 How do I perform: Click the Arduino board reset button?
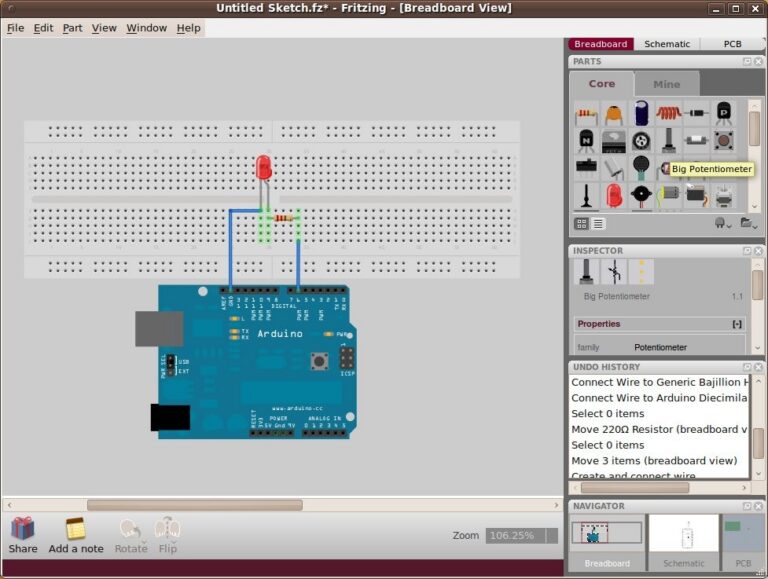(x=319, y=362)
